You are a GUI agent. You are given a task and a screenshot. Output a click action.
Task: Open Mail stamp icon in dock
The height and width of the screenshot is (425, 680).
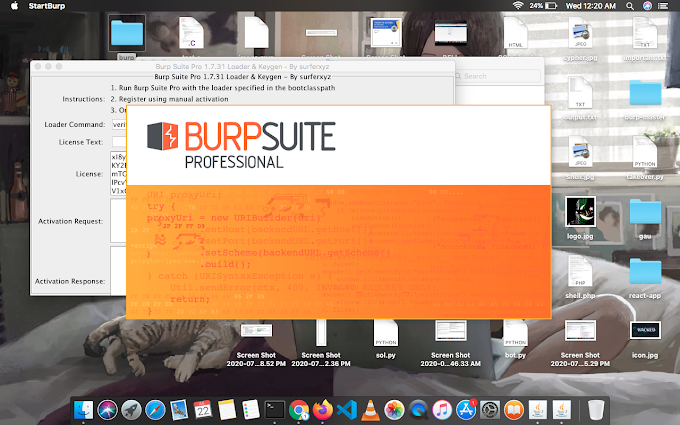(179, 410)
